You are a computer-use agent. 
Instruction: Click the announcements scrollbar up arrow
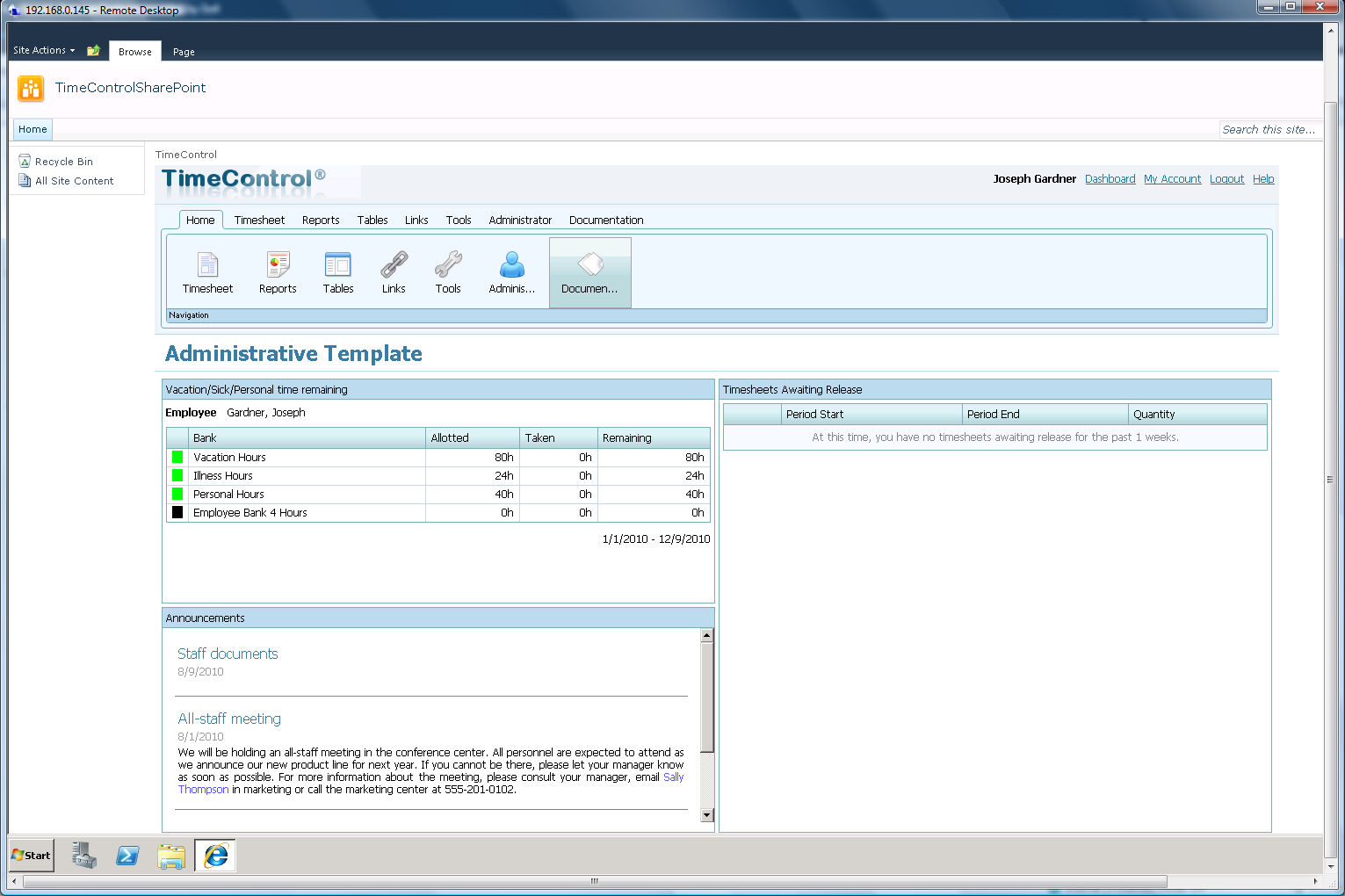point(706,635)
